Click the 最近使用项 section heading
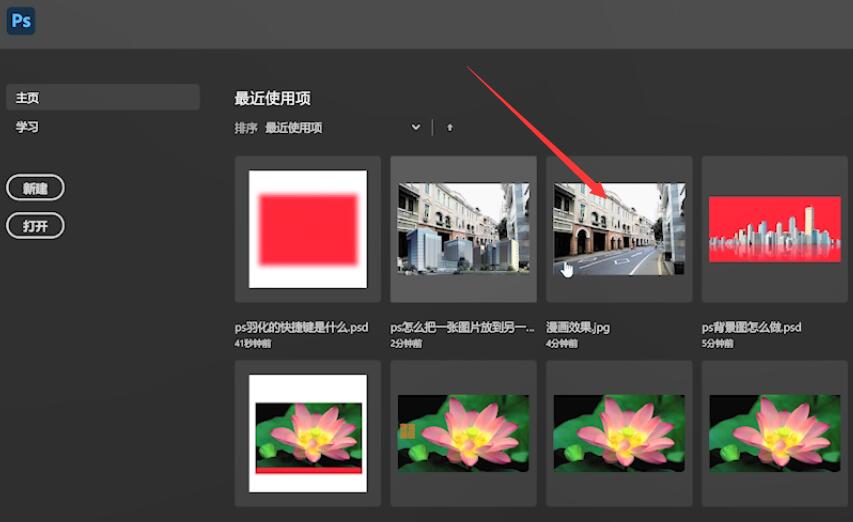853x522 pixels. pyautogui.click(x=273, y=98)
